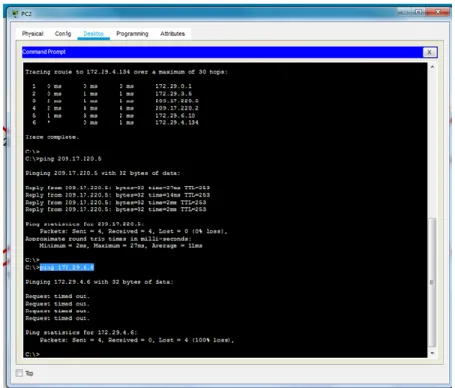Select the Desktop tab
The width and height of the screenshot is (455, 388).
pyautogui.click(x=94, y=34)
